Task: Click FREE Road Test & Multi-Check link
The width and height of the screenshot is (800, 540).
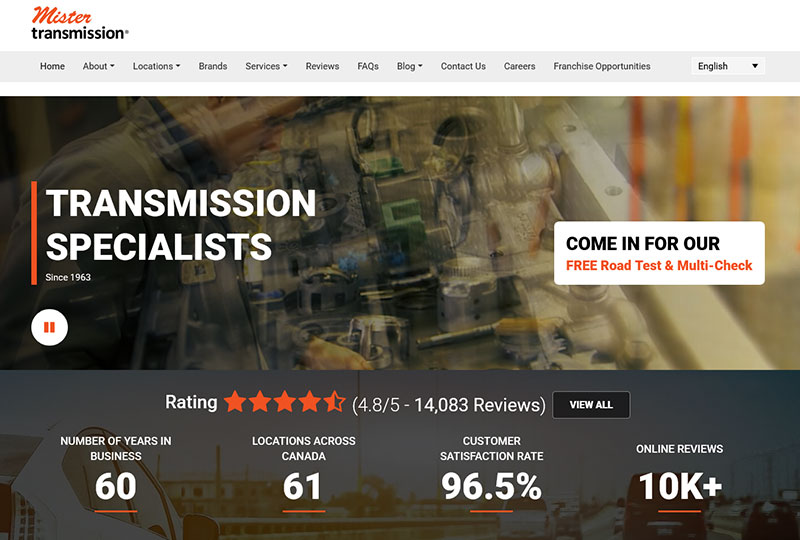Action: pos(658,266)
